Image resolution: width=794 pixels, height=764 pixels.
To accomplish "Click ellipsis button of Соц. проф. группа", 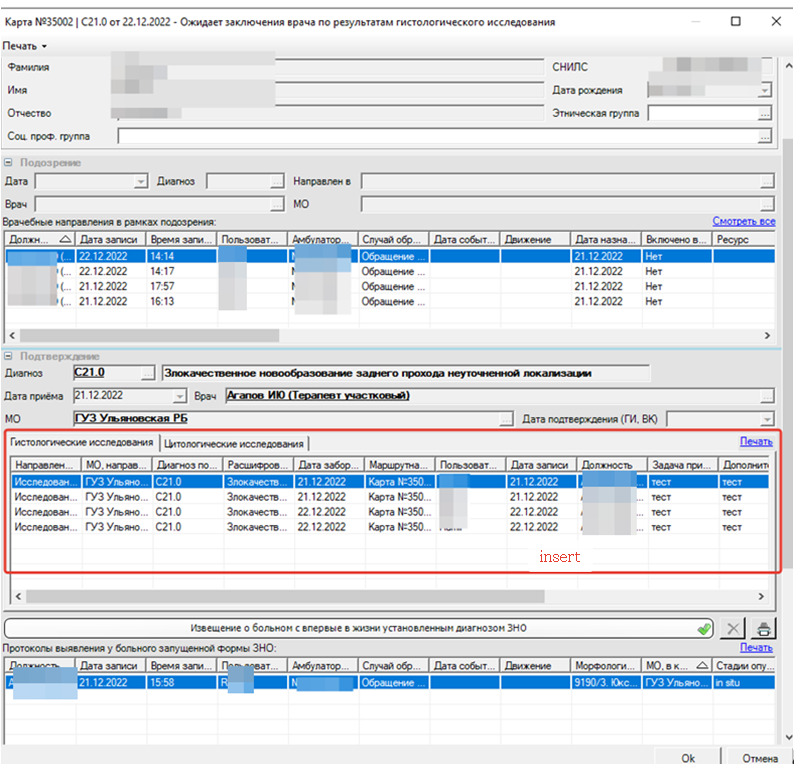I will click(x=765, y=136).
